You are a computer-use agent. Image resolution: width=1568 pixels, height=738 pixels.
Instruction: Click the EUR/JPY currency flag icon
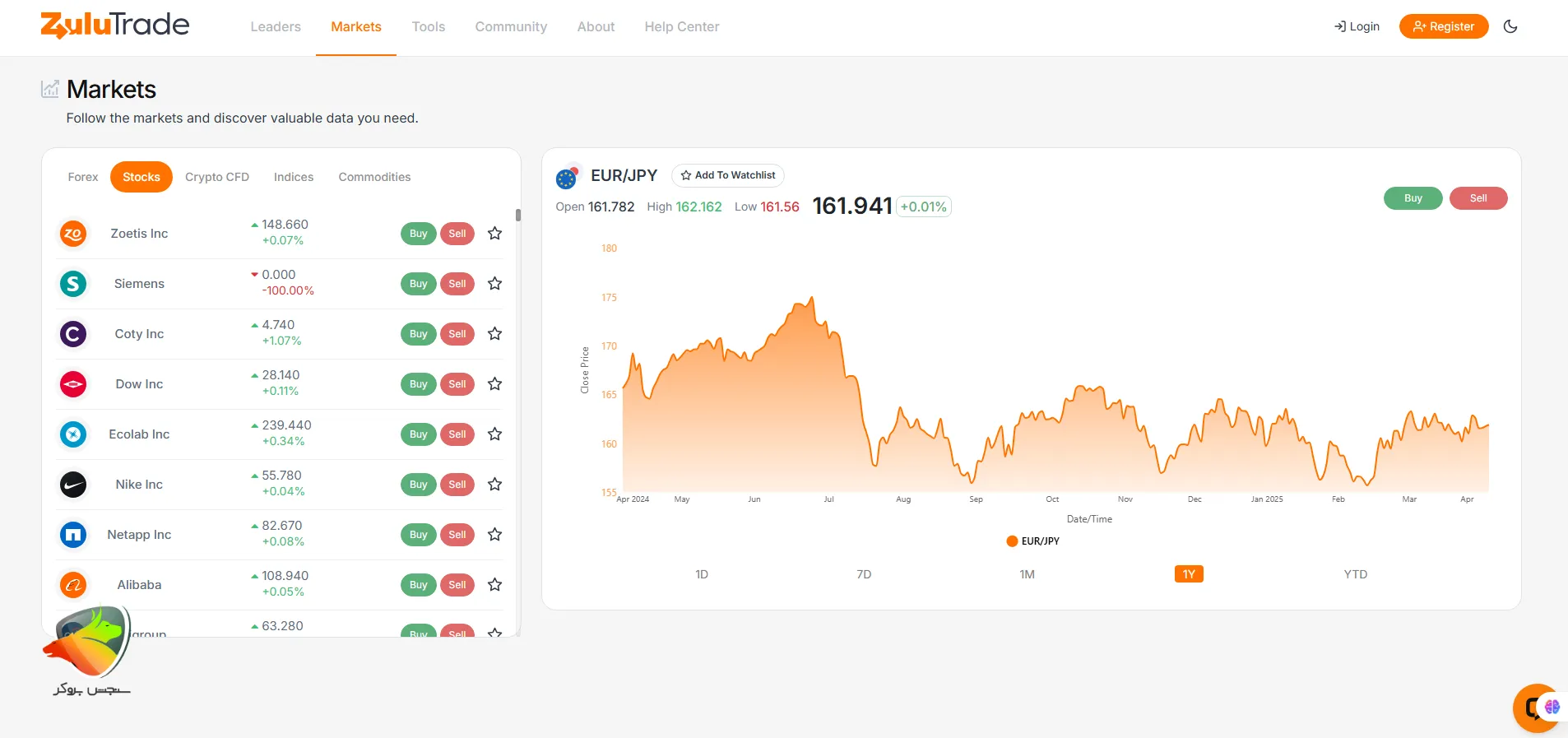click(568, 177)
